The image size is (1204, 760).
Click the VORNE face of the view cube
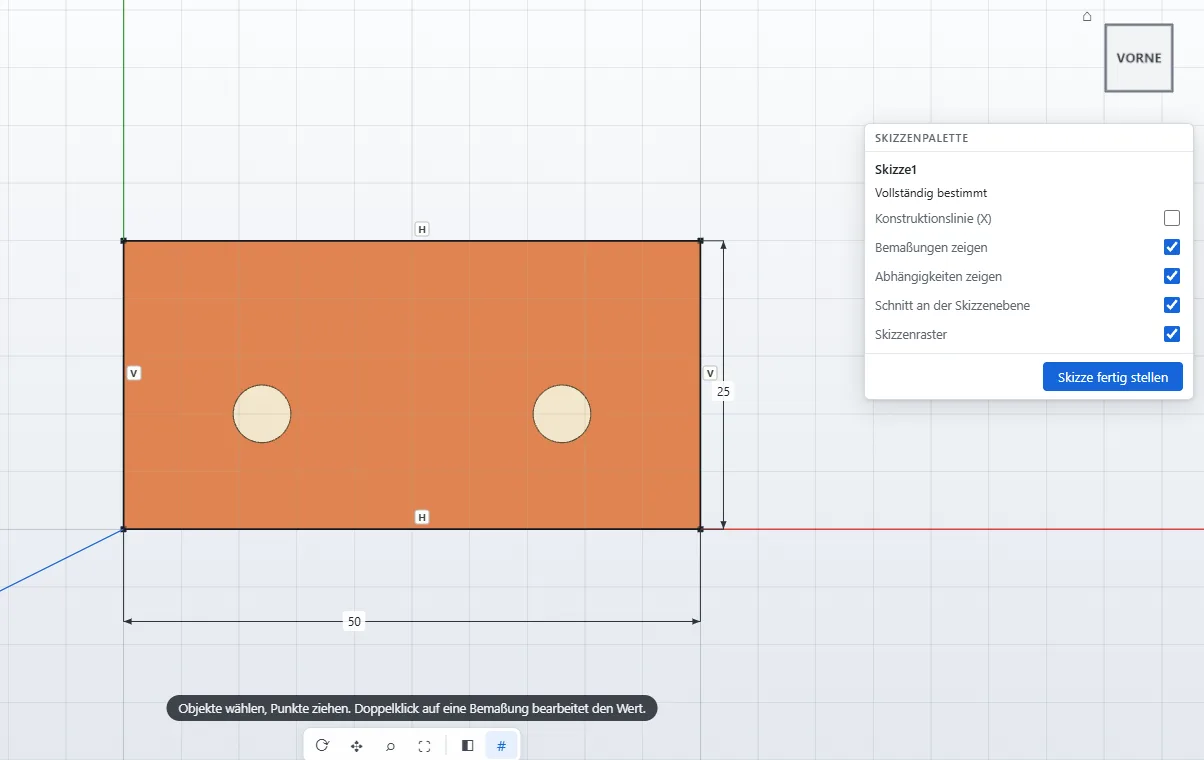pyautogui.click(x=1139, y=58)
